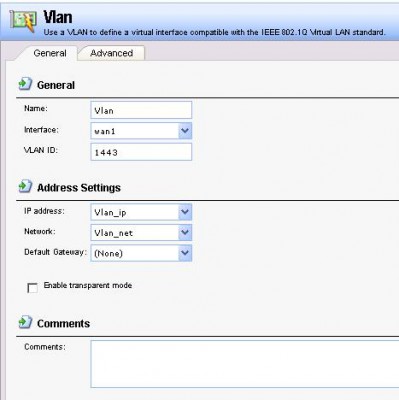This screenshot has width=399, height=400.
Task: Click the 'Comments:' field label
Action: [45, 347]
